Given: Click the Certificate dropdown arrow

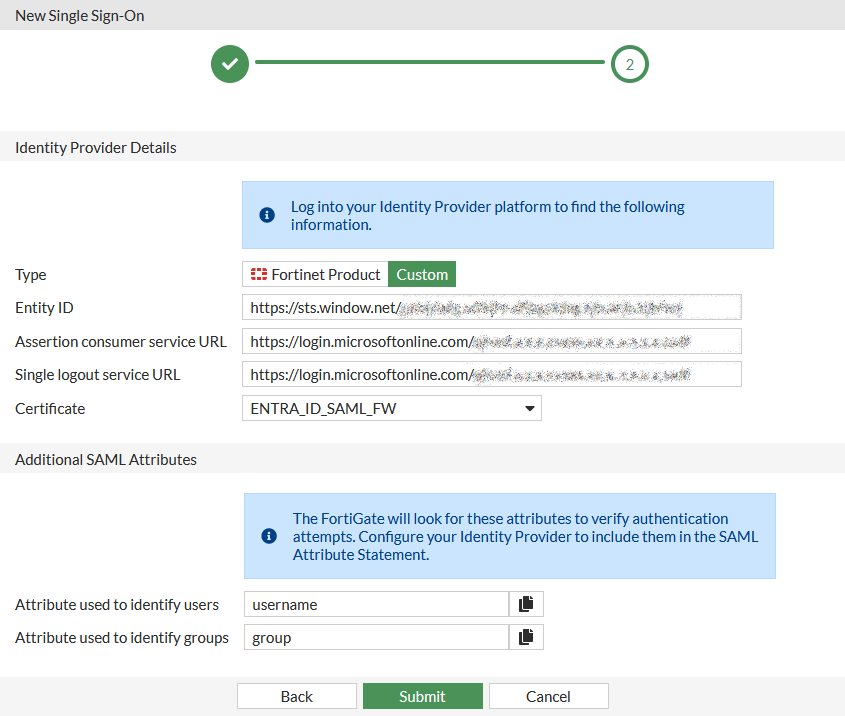Looking at the screenshot, I should (528, 408).
